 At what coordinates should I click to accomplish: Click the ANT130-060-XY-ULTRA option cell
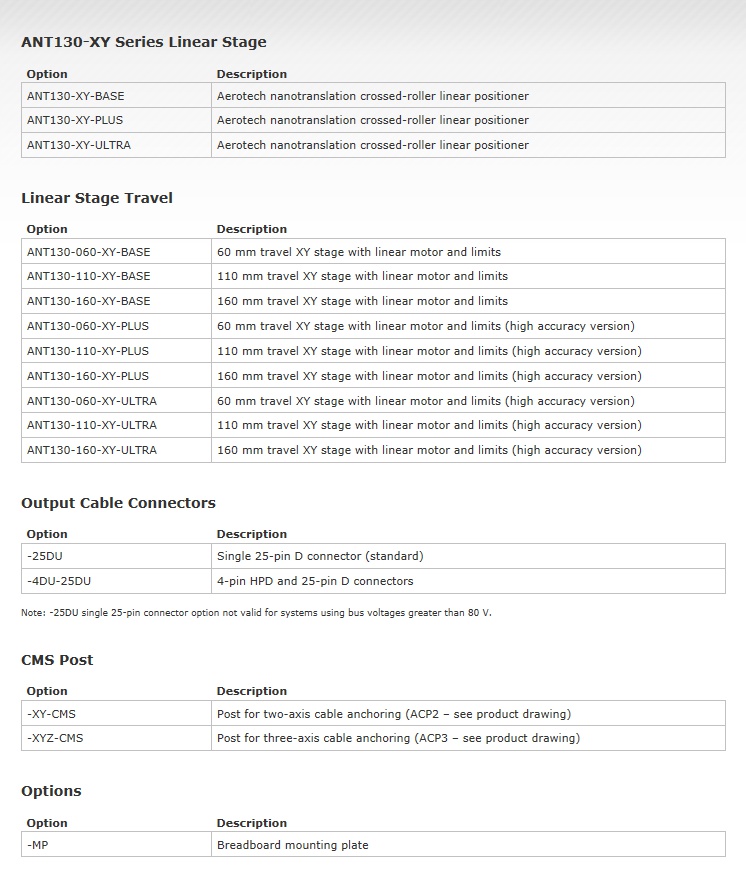click(116, 400)
